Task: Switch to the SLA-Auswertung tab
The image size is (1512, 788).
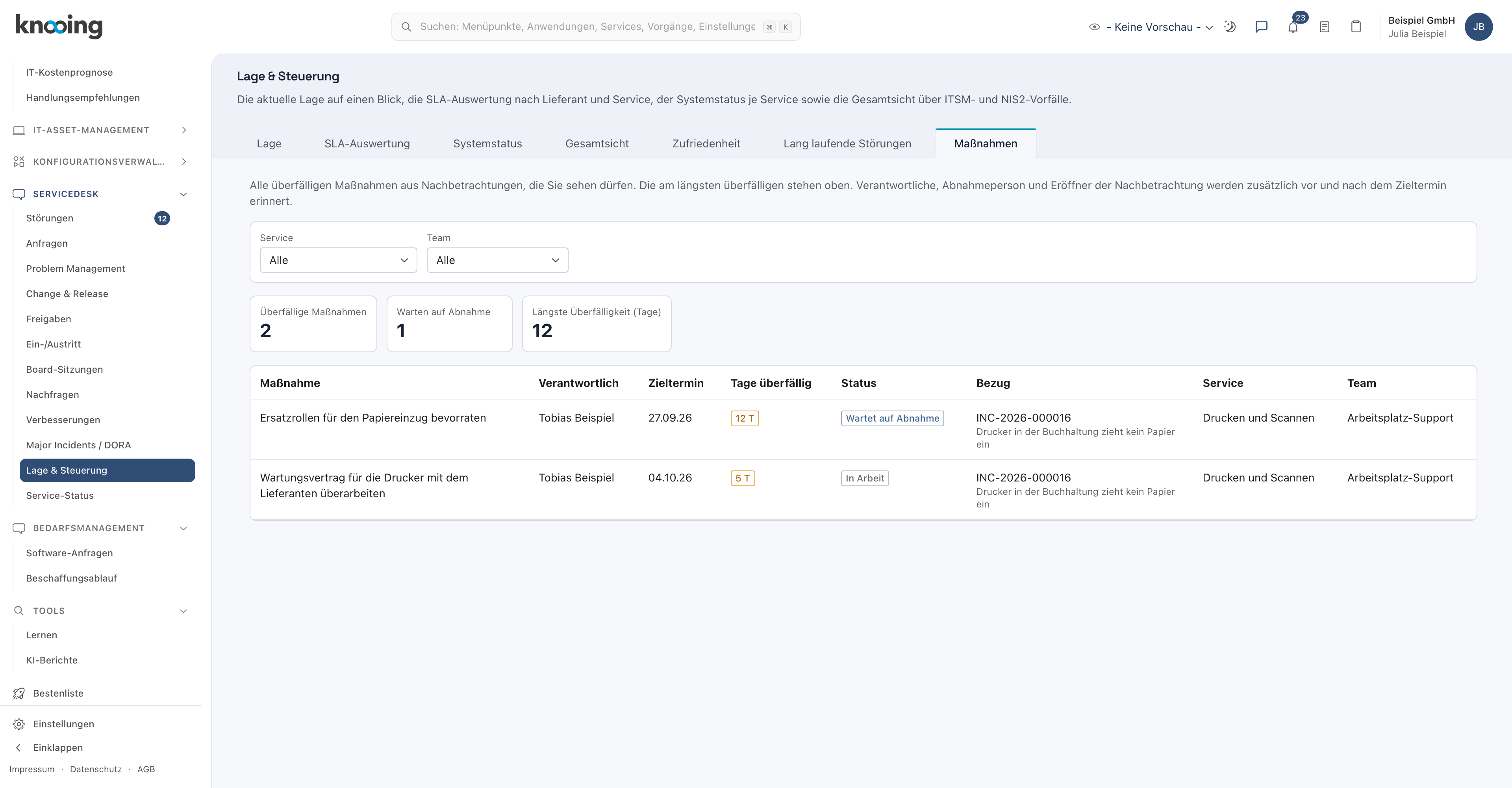Action: coord(367,144)
